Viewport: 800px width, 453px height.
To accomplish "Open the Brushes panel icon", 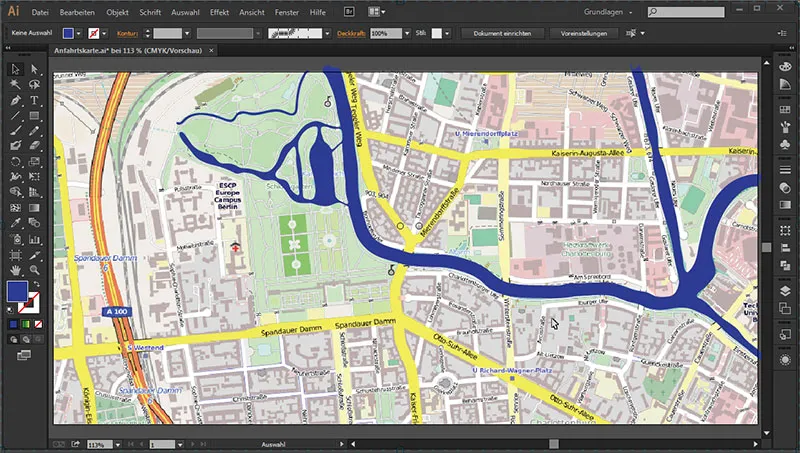I will (x=785, y=127).
